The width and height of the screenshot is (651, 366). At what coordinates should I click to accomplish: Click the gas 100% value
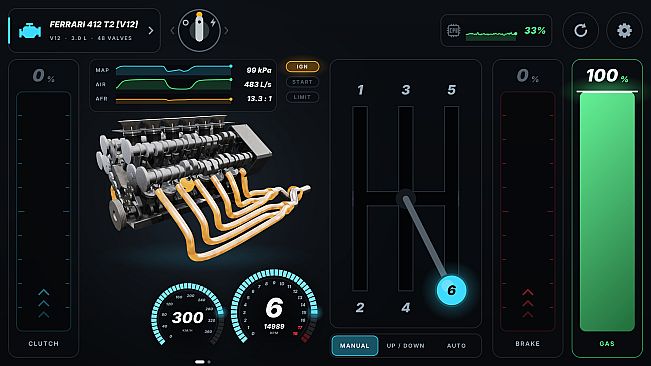tap(607, 76)
